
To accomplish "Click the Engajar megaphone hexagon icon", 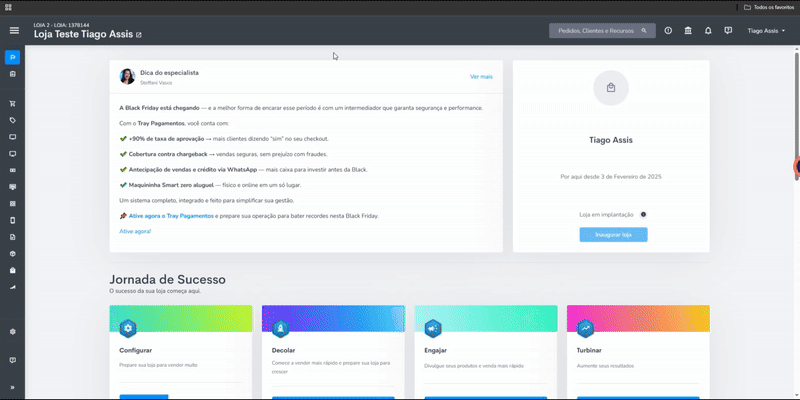I will (x=433, y=329).
